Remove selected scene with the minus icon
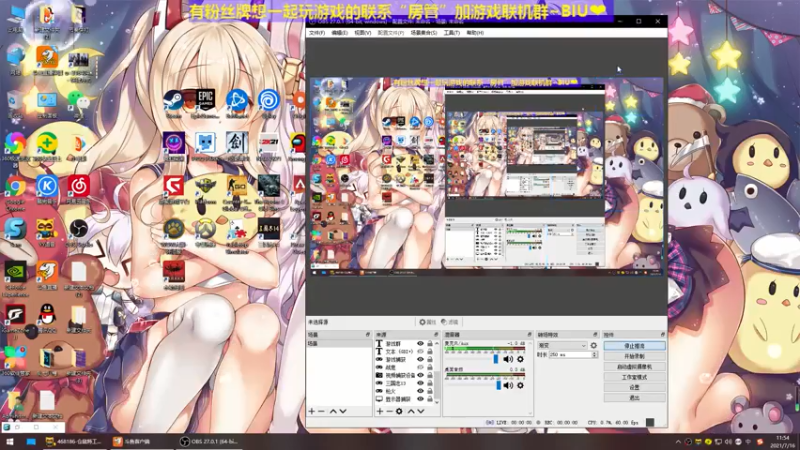The image size is (800, 450). [321, 411]
